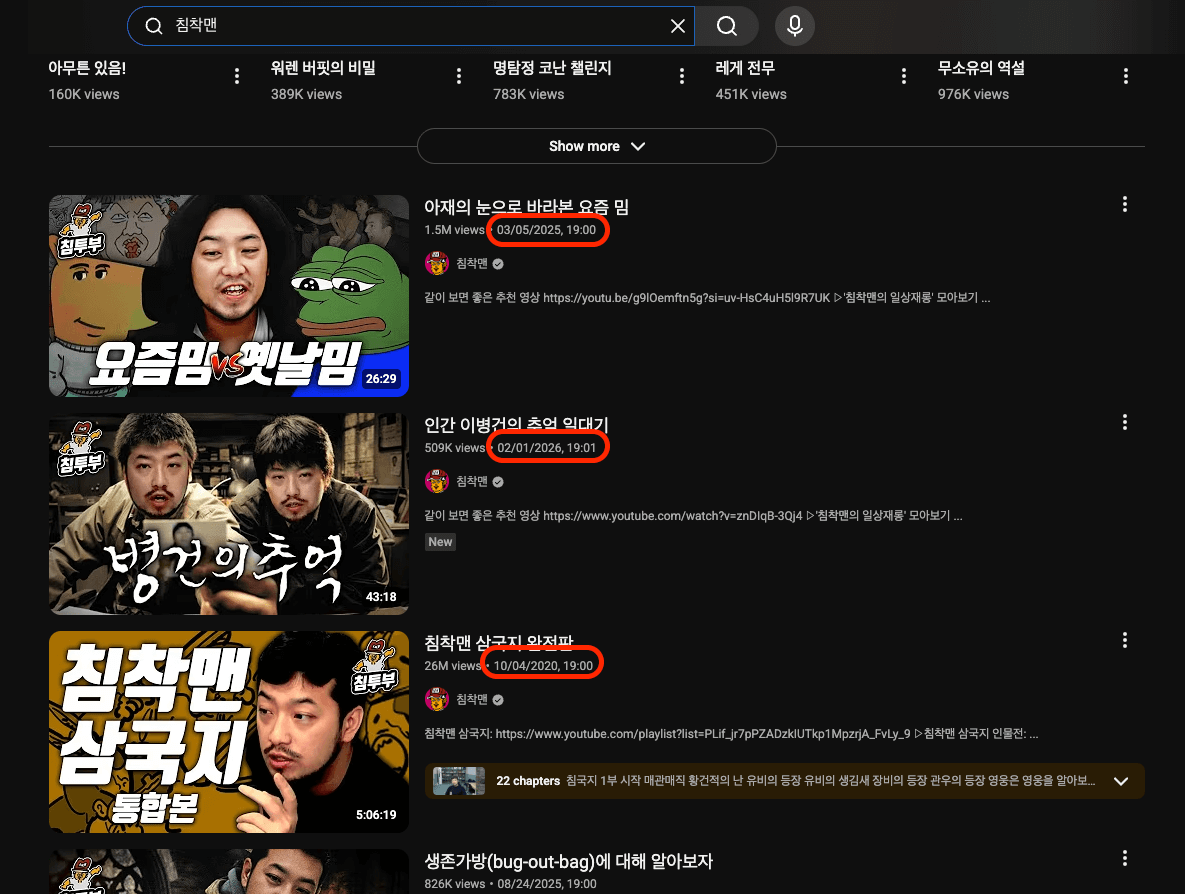Open more actions for 침착맨 삼국지 완전판
1185x894 pixels.
point(1125,640)
